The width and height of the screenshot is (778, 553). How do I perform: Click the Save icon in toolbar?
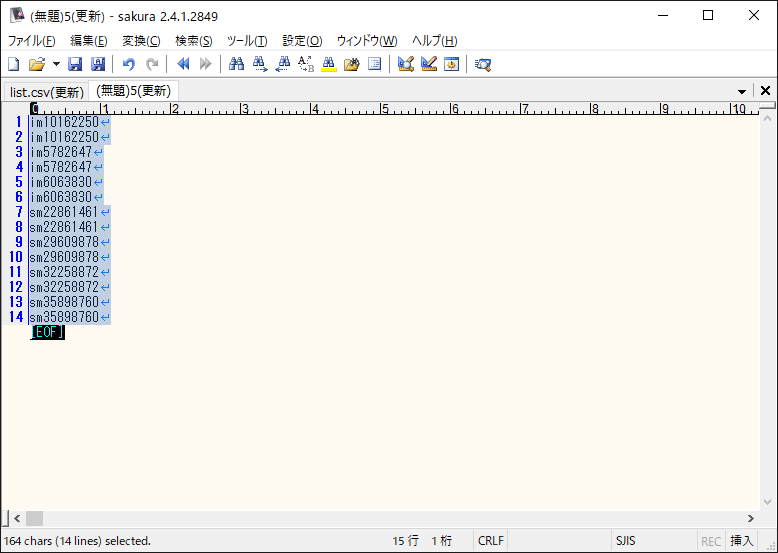tap(75, 64)
